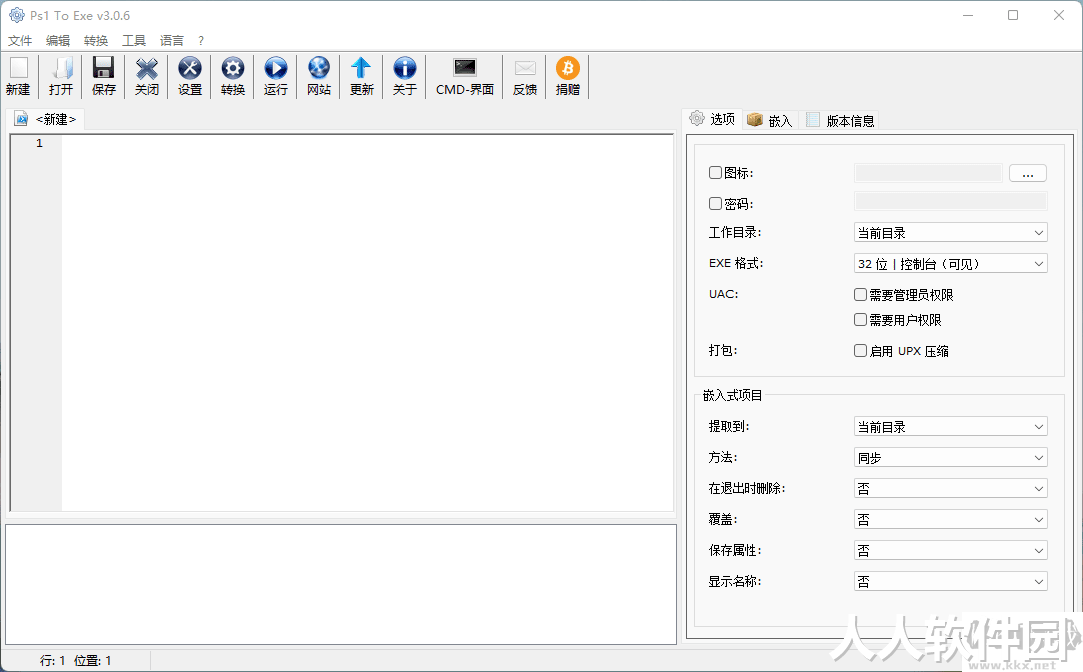Click the ... browse button for icon

click(1028, 173)
